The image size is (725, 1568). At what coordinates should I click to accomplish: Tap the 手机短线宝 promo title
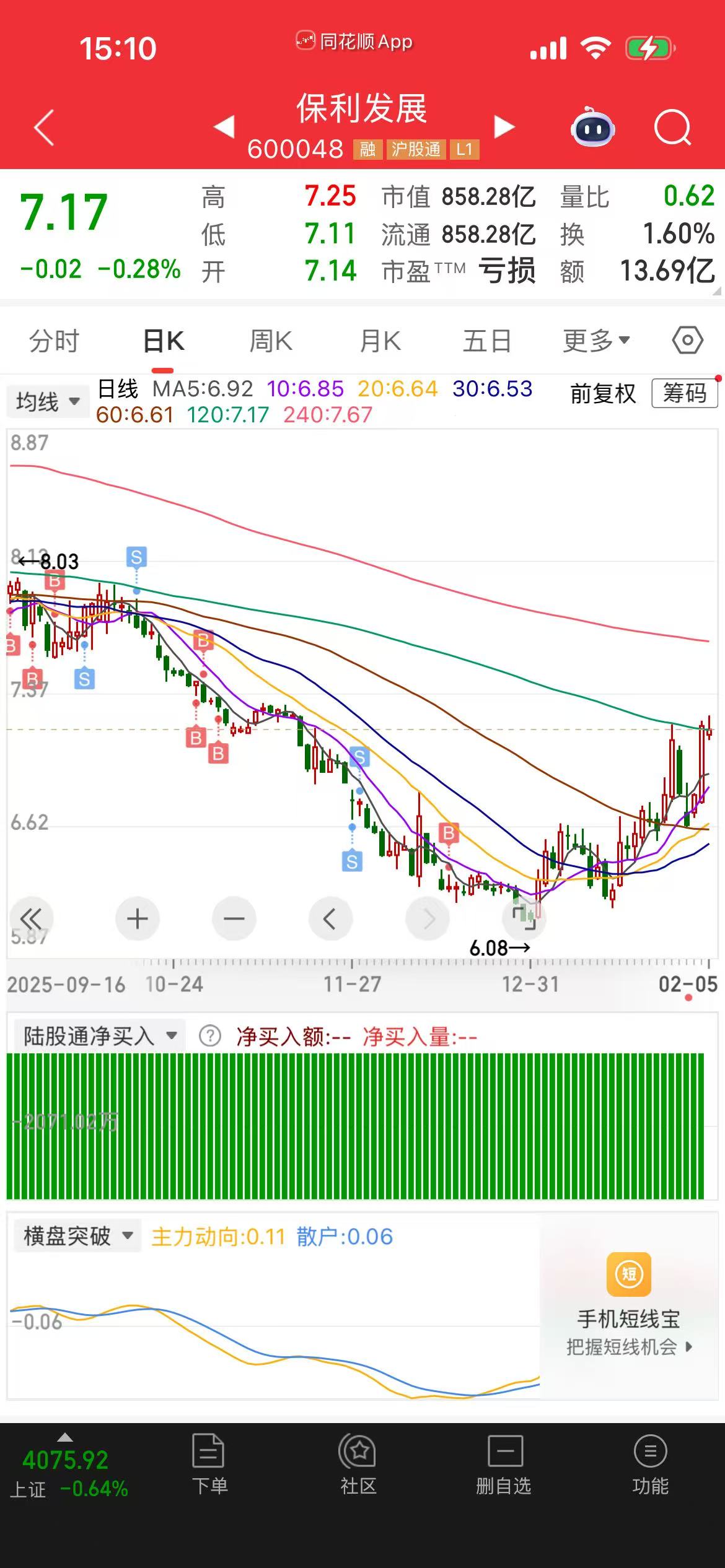coord(629,1319)
